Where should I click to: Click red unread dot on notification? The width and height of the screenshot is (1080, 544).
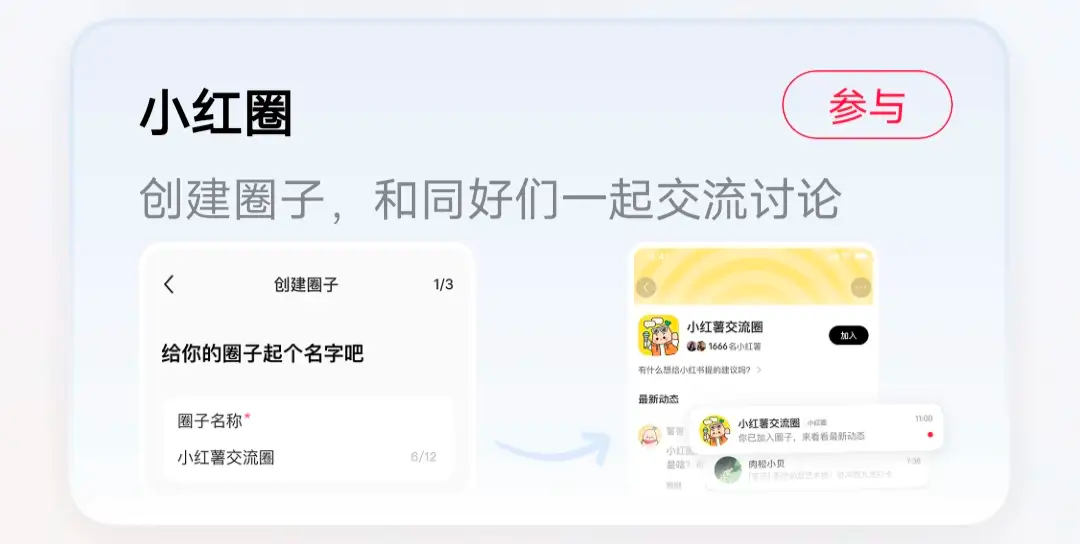pyautogui.click(x=930, y=435)
